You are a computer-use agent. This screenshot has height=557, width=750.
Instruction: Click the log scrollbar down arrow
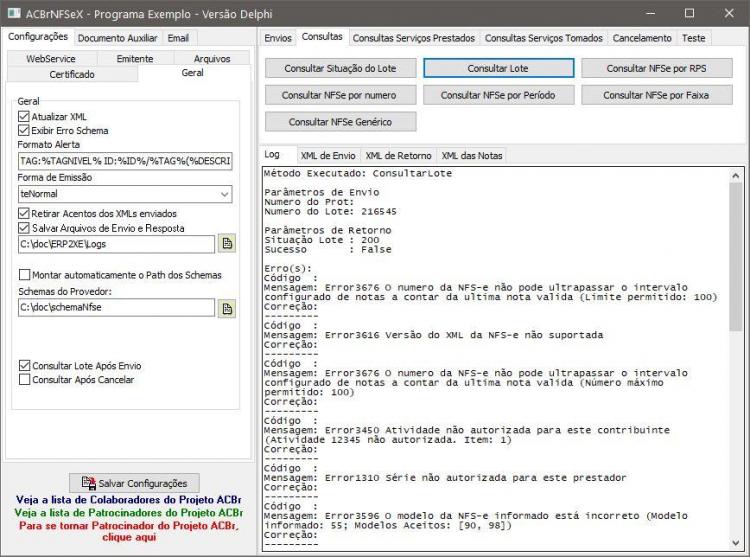pos(736,543)
